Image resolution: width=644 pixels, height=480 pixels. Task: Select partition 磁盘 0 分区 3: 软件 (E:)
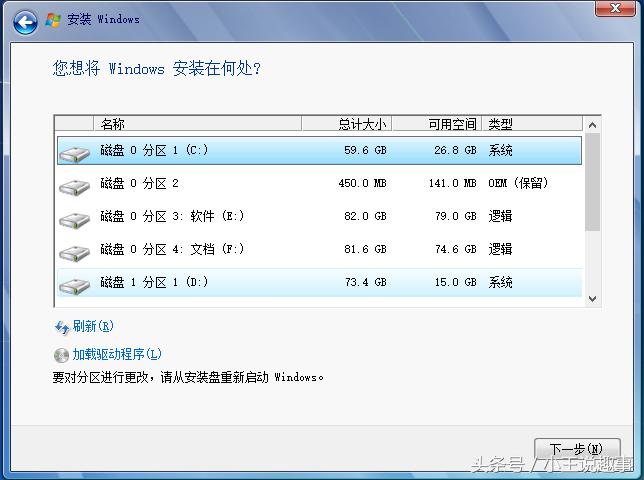tap(319, 216)
